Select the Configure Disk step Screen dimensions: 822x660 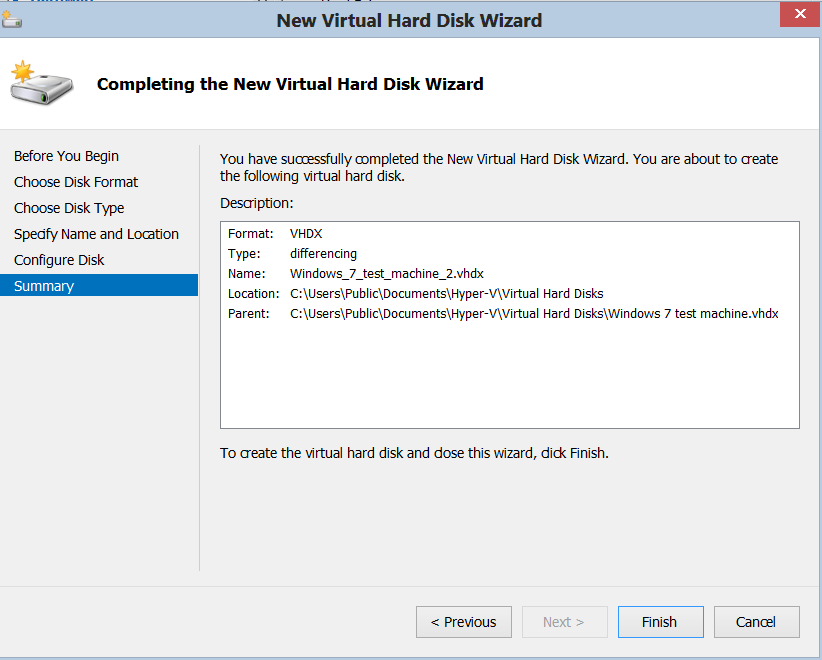62,260
